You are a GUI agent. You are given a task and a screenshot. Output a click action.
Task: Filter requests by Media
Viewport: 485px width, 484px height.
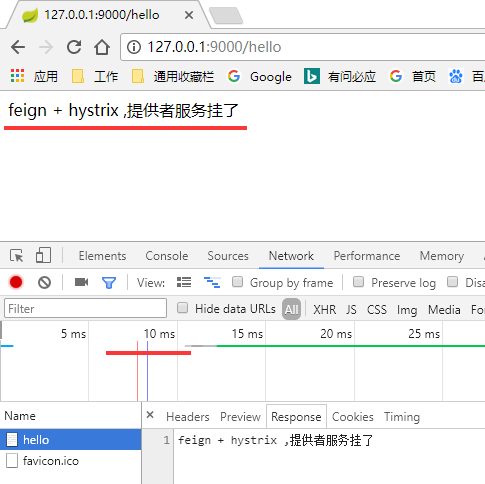point(444,310)
